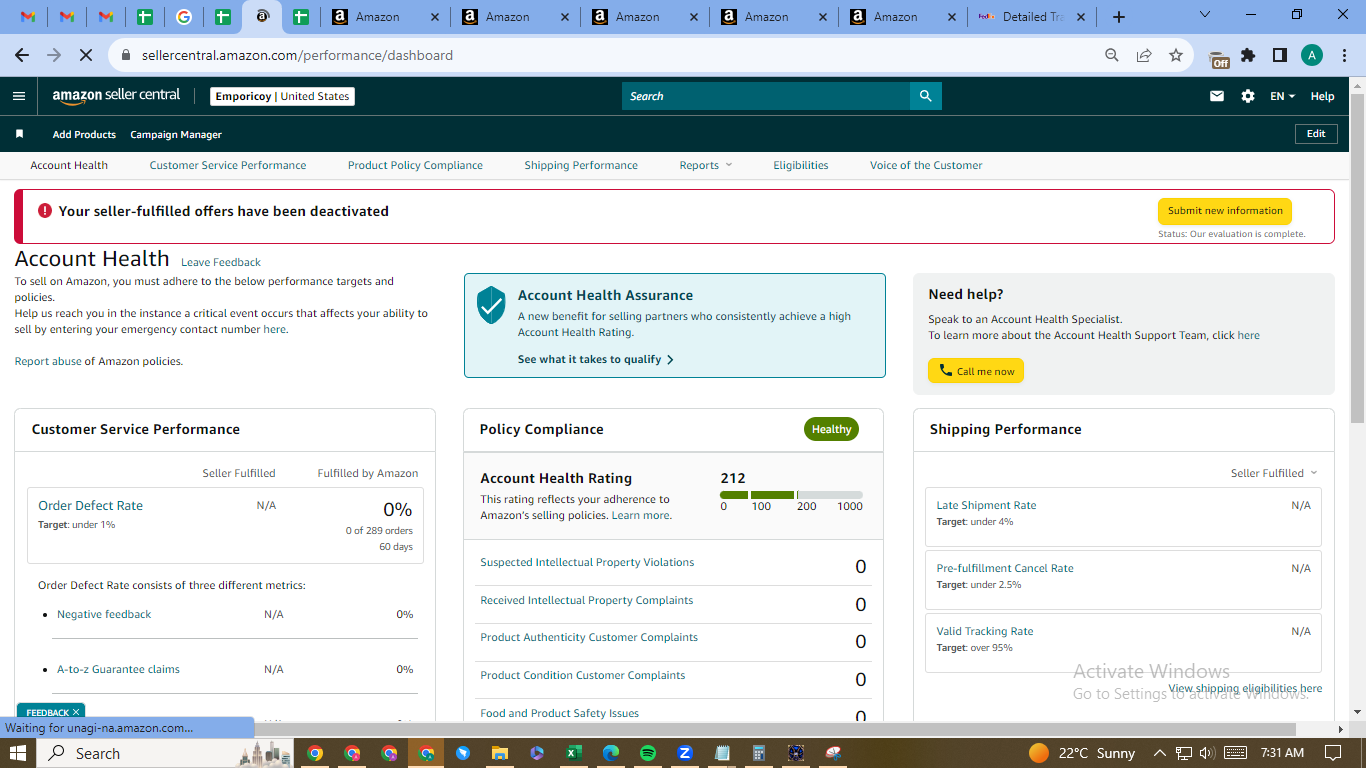Launch Microsoft Edge from the taskbar

click(611, 753)
